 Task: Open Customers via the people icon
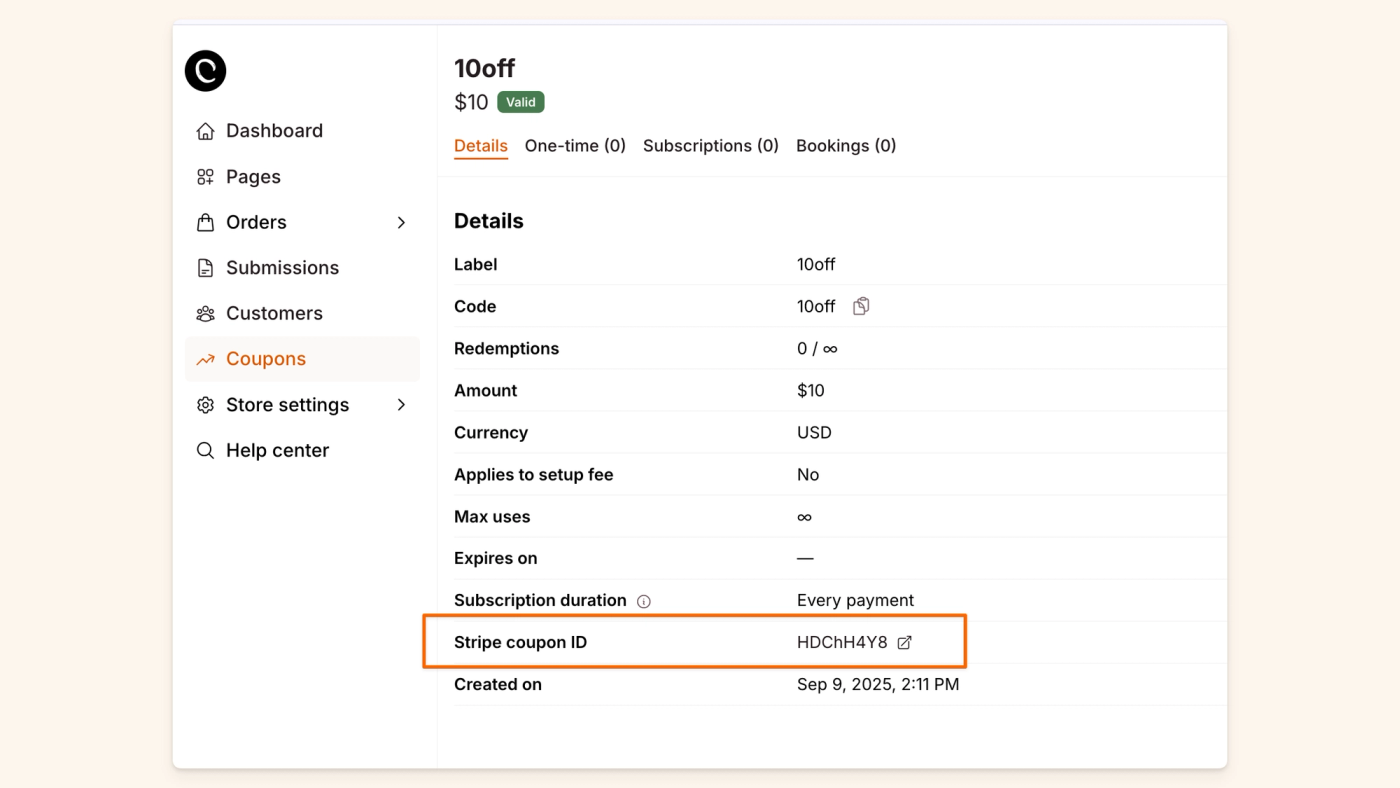(x=205, y=313)
